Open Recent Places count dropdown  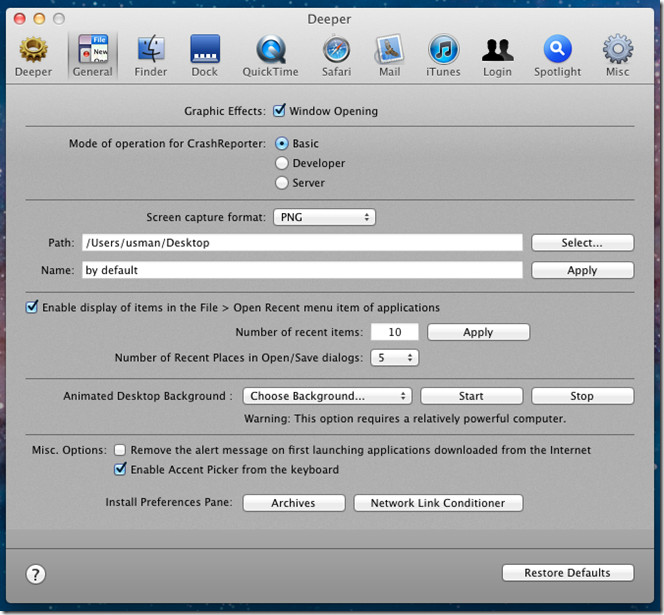395,358
